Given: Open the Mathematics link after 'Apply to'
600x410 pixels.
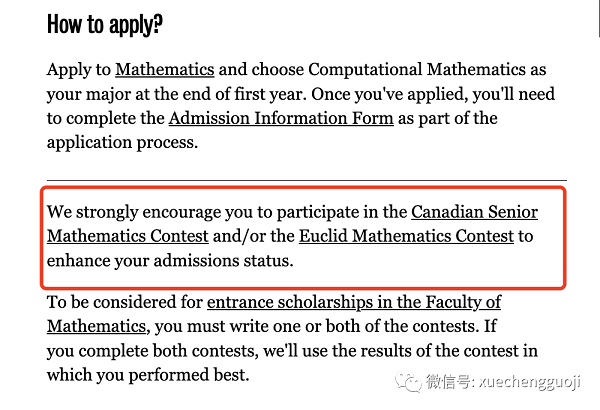Looking at the screenshot, I should pos(165,70).
